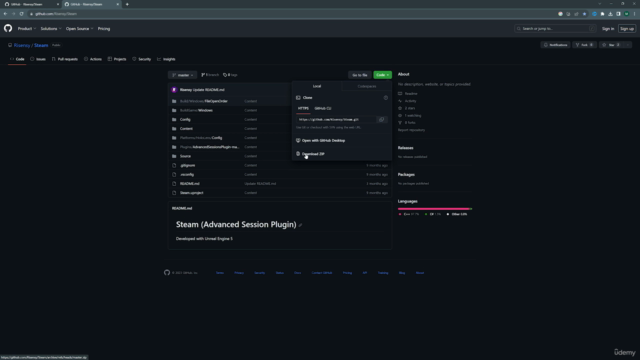Image resolution: width=640 pixels, height=360 pixels.
Task: Go back in browser toolbar
Action: 5,13
